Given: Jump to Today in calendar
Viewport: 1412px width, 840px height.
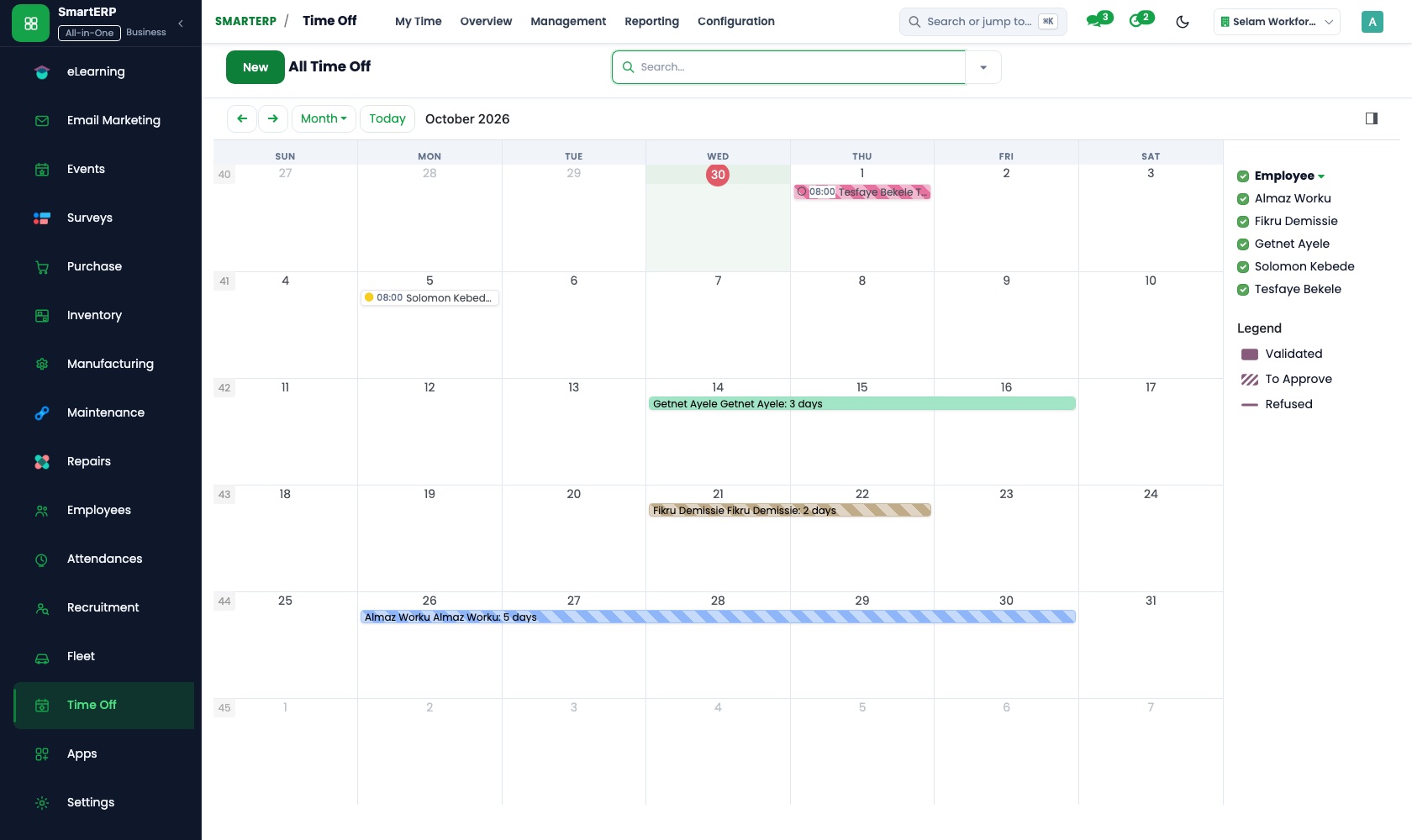Looking at the screenshot, I should coord(387,118).
